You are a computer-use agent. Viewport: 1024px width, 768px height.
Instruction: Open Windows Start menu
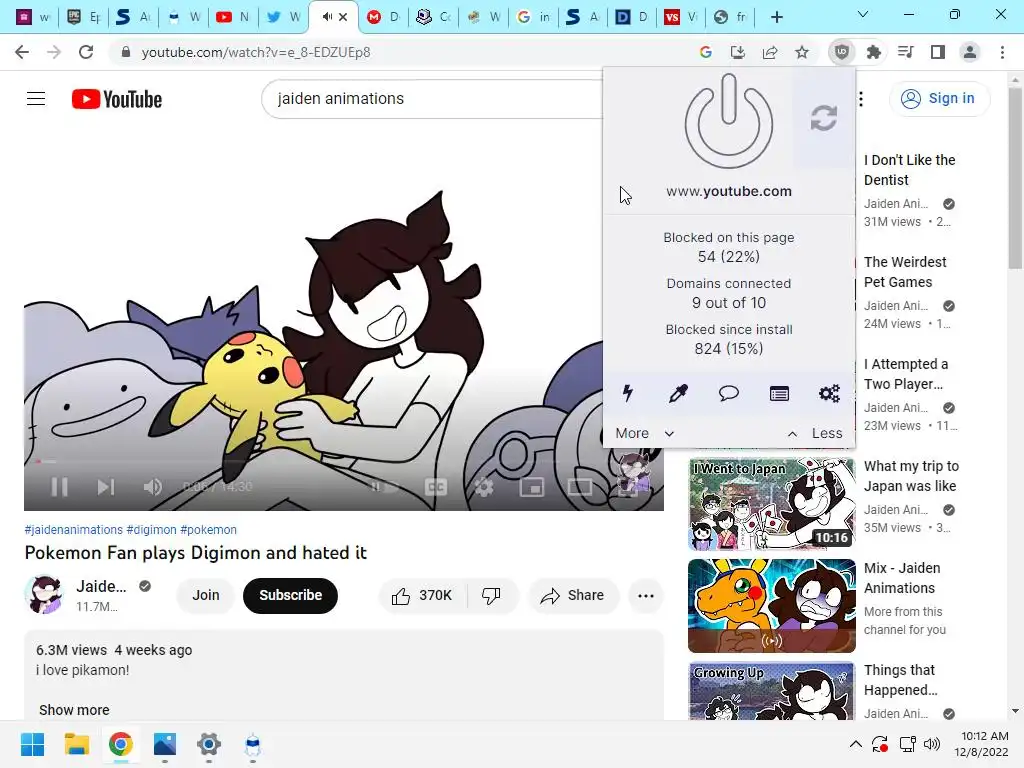point(32,744)
